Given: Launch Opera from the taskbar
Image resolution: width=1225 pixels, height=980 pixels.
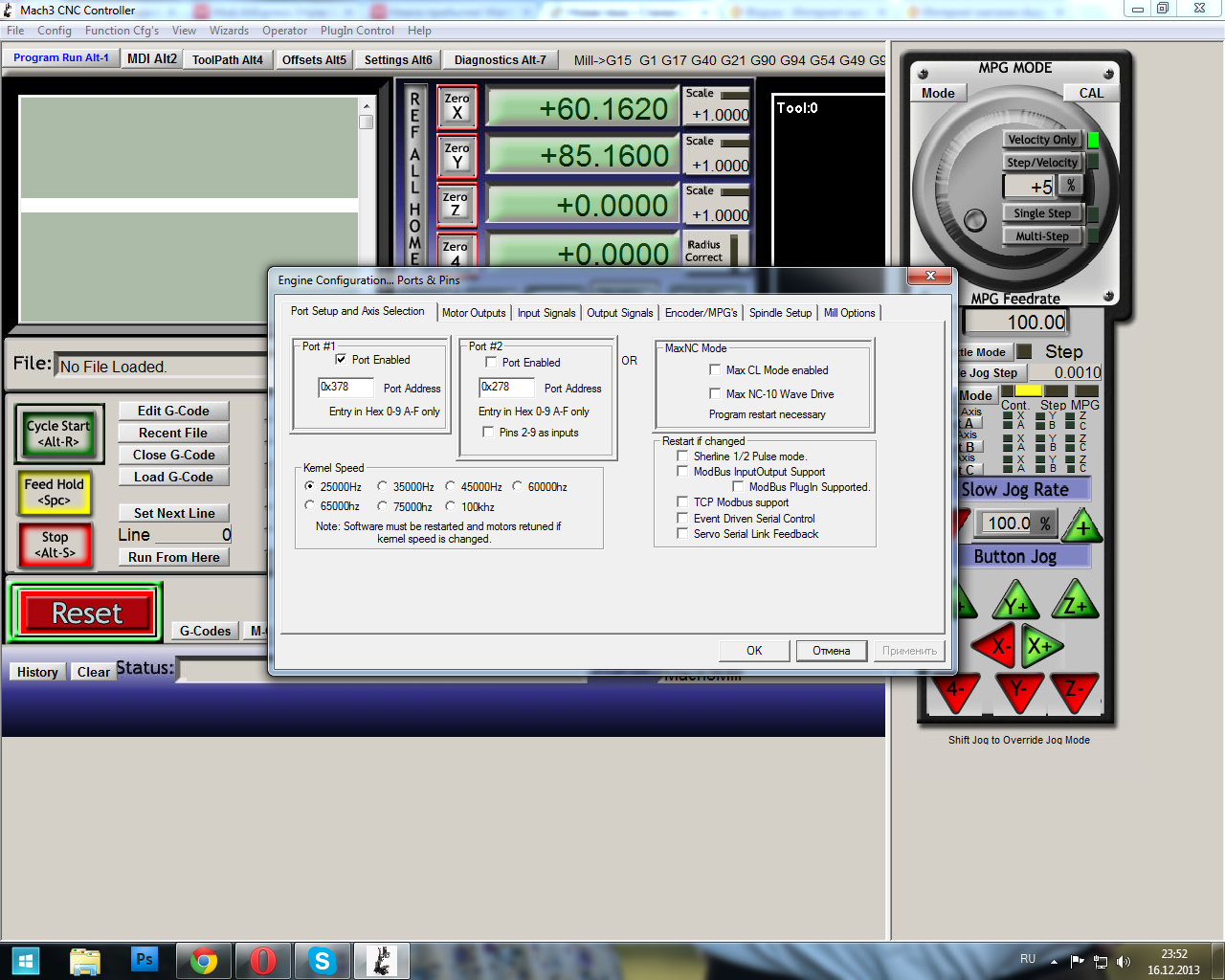Looking at the screenshot, I should click(x=262, y=960).
